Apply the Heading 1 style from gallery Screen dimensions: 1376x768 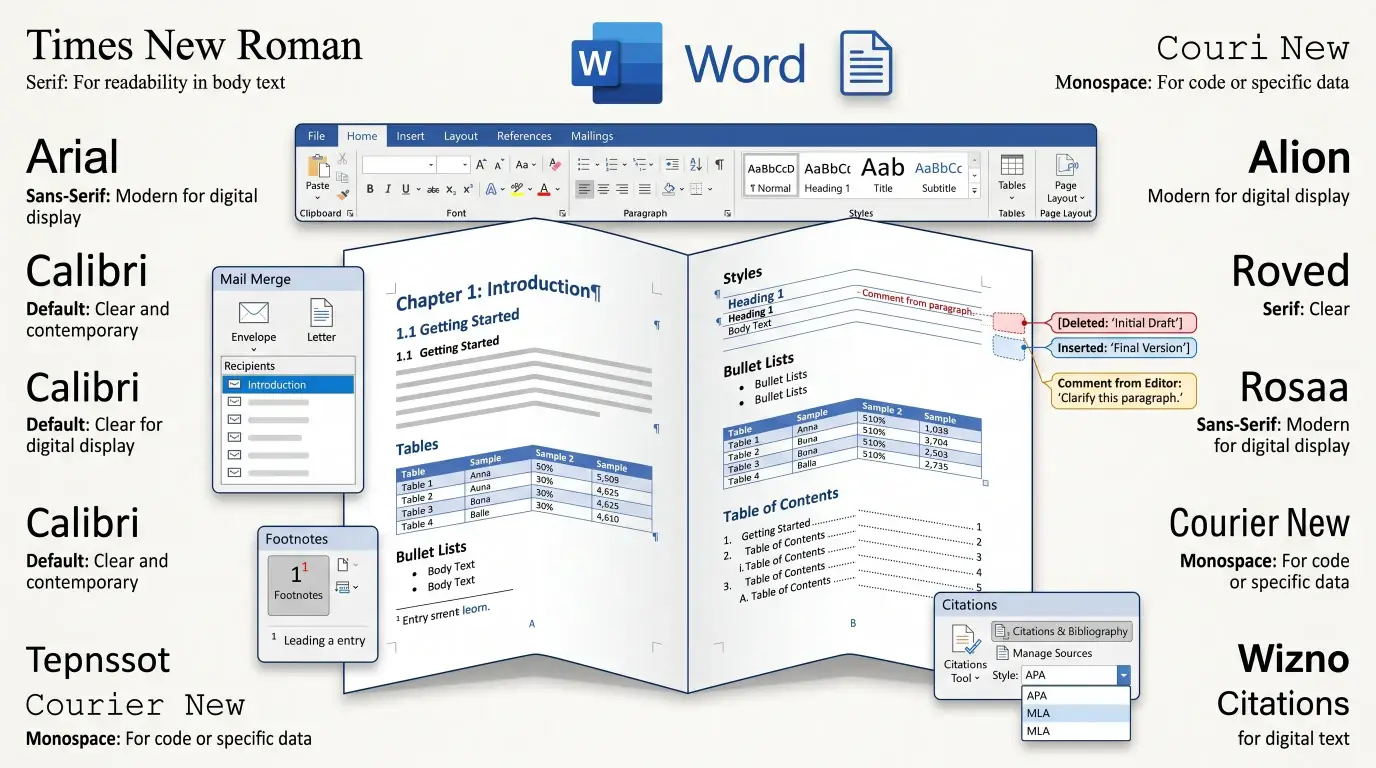click(827, 176)
